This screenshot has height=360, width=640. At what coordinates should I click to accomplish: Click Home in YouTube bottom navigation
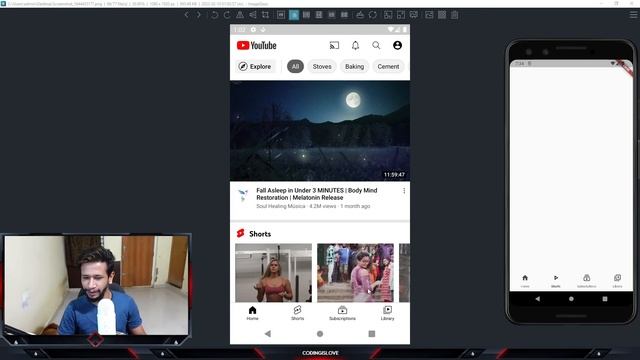click(x=252, y=313)
